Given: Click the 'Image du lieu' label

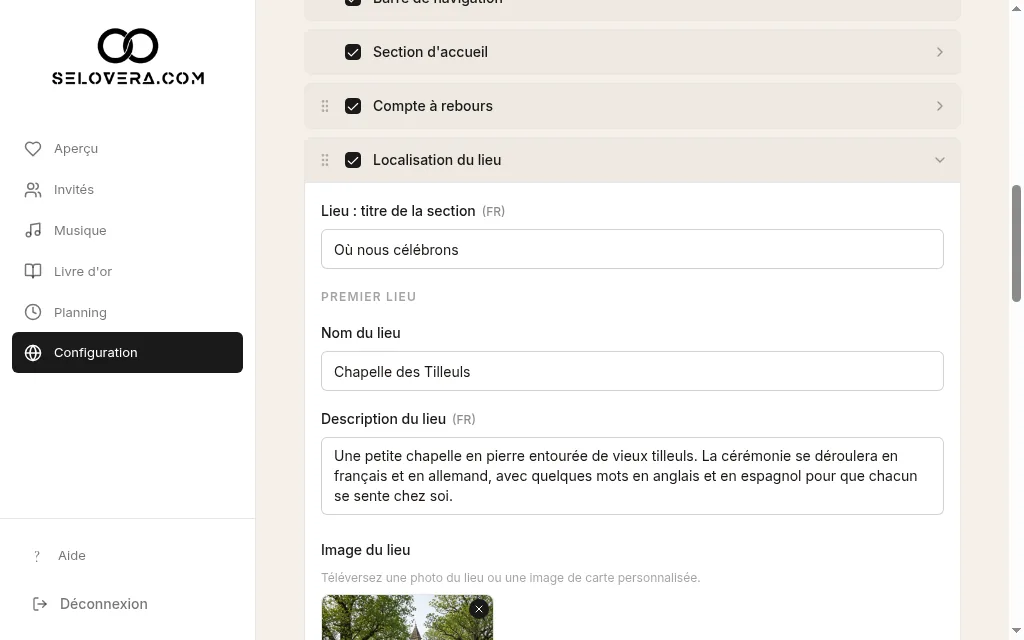Looking at the screenshot, I should tap(366, 550).
